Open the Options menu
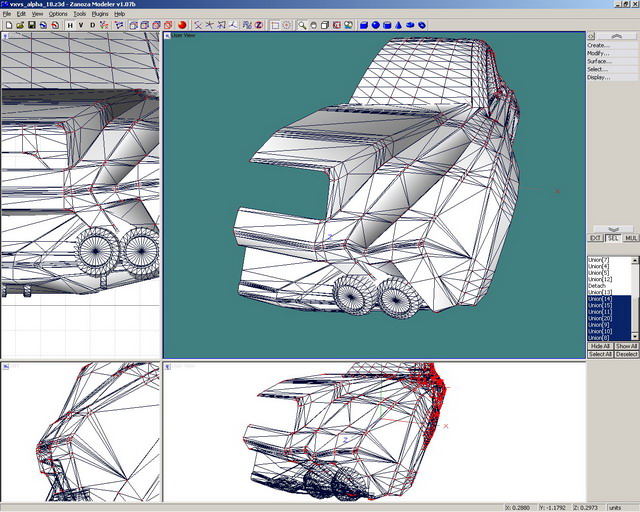Viewport: 640px width, 512px height. 58,14
